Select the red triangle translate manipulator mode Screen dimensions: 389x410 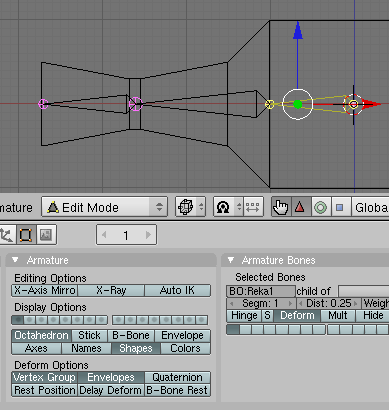click(300, 207)
